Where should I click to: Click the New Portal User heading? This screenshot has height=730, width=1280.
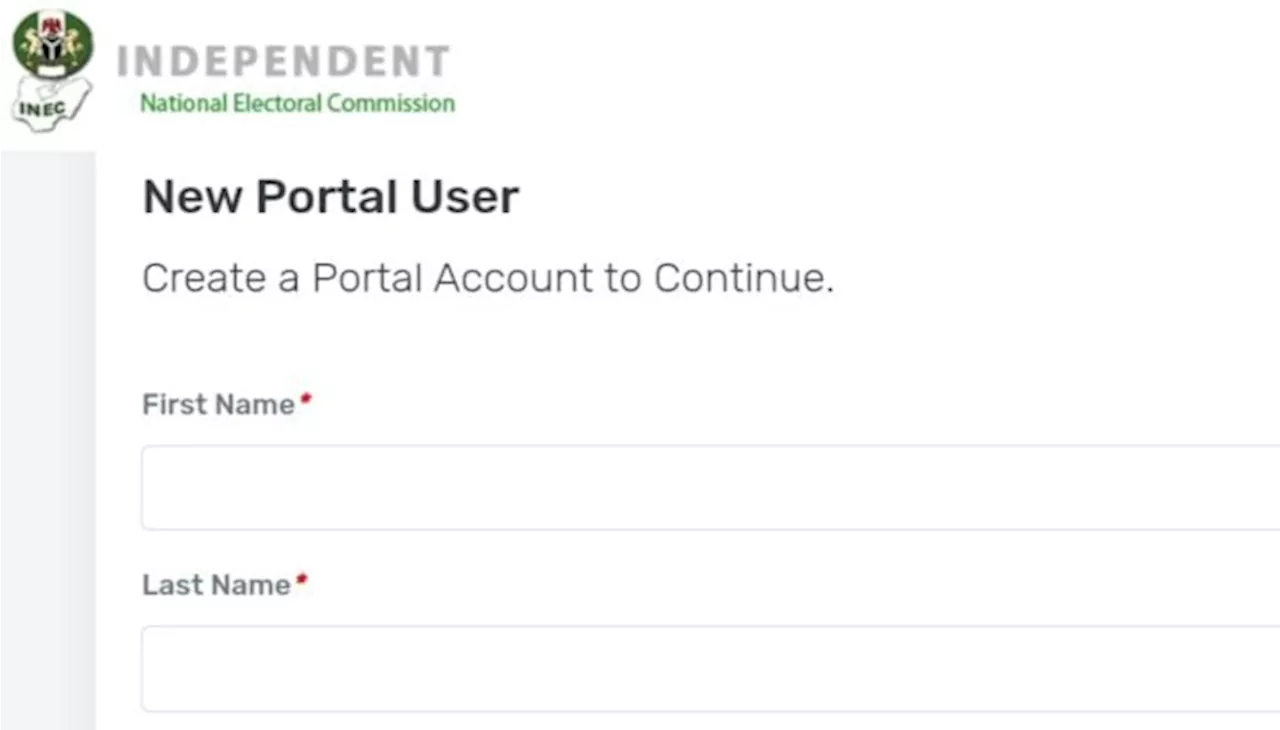(x=331, y=197)
